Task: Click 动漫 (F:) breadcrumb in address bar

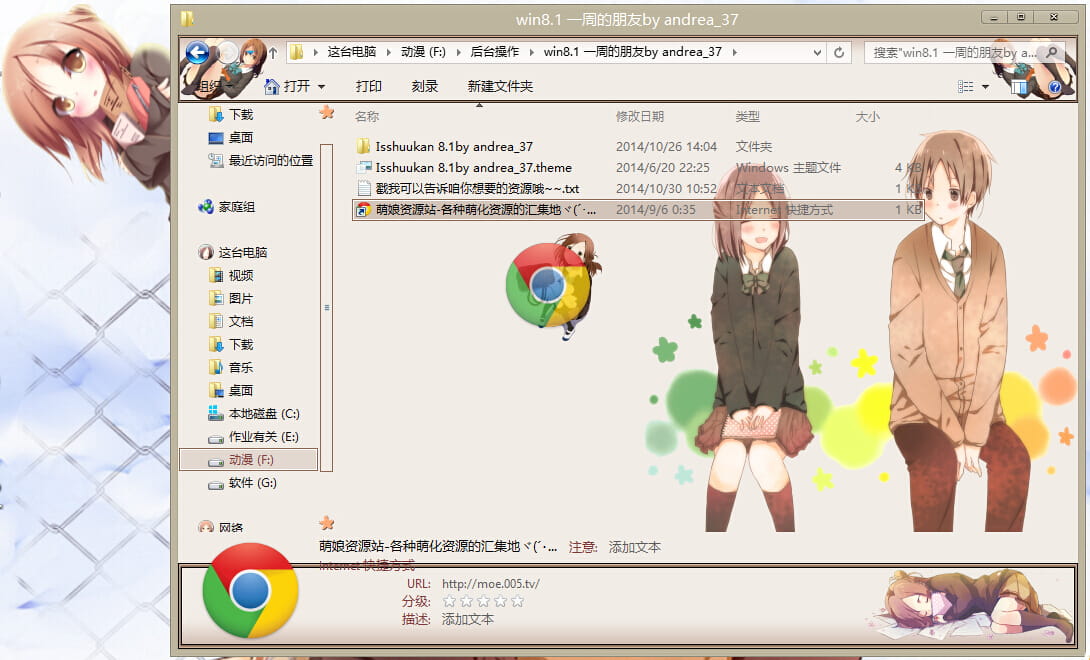Action: pos(423,52)
